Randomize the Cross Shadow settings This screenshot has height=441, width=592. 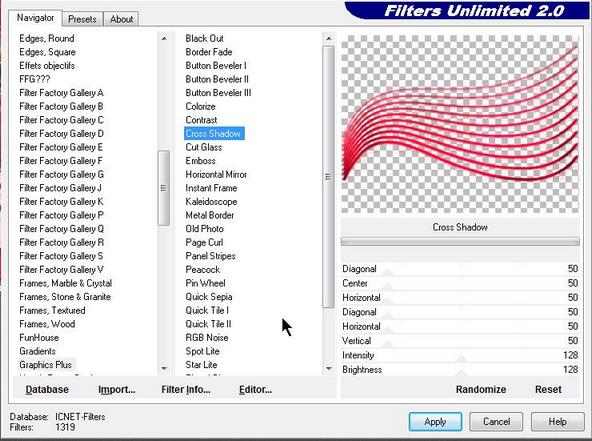coord(481,389)
